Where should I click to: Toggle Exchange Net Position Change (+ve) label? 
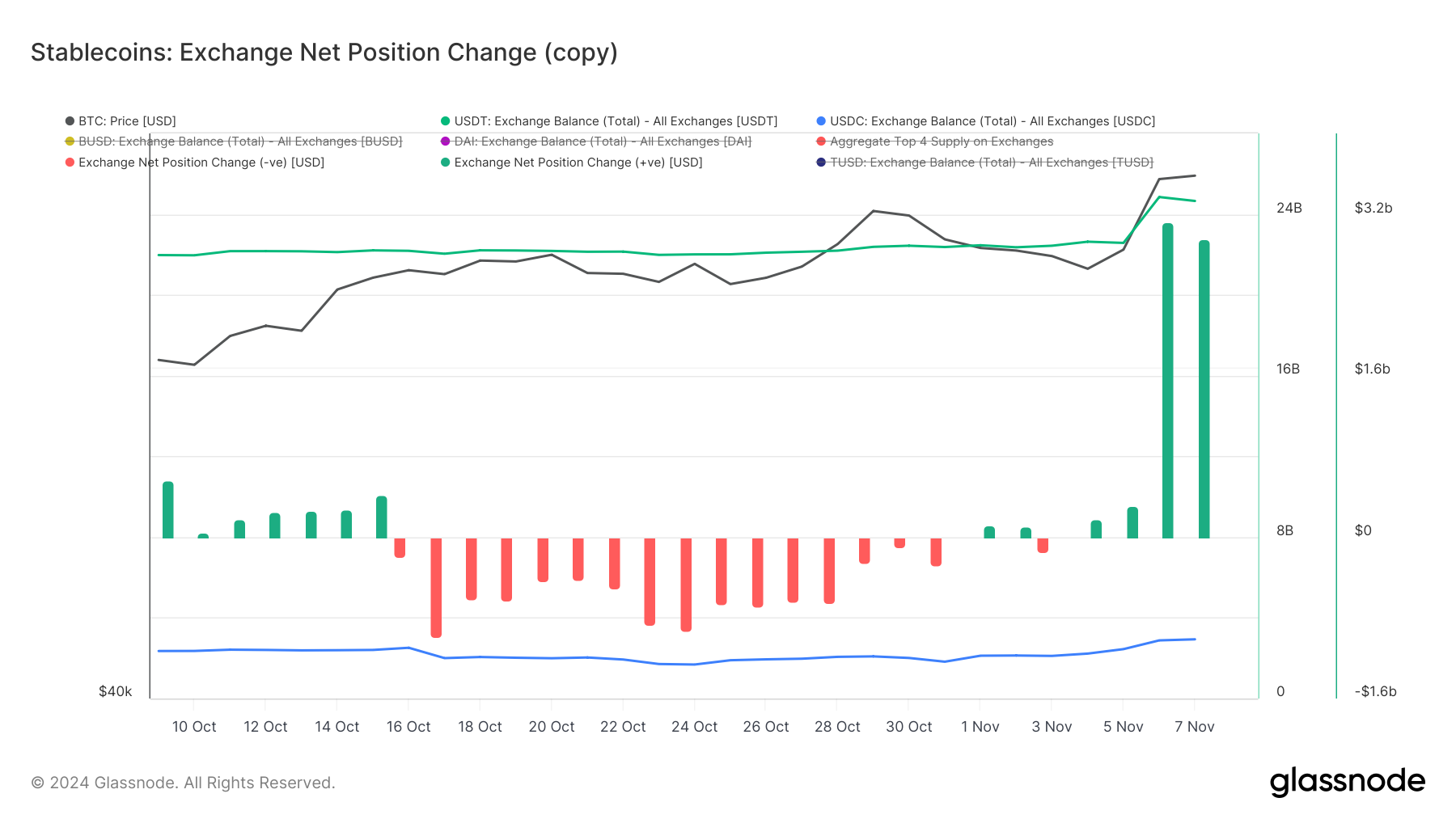578,163
